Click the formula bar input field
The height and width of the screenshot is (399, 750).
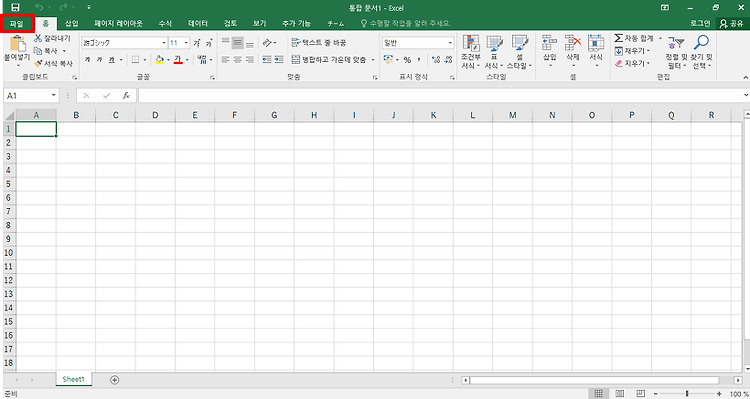[440, 96]
